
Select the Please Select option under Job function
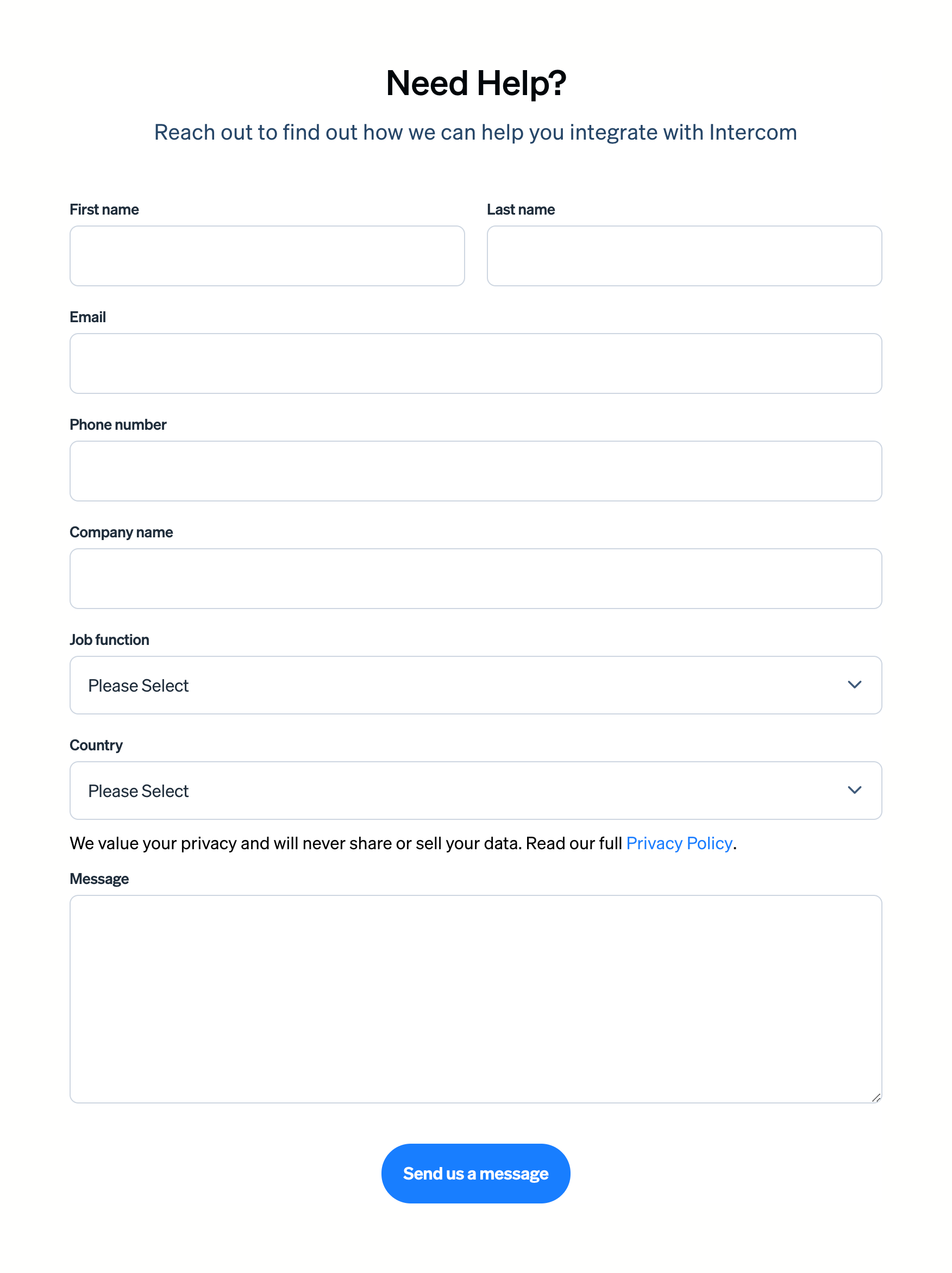coord(138,686)
